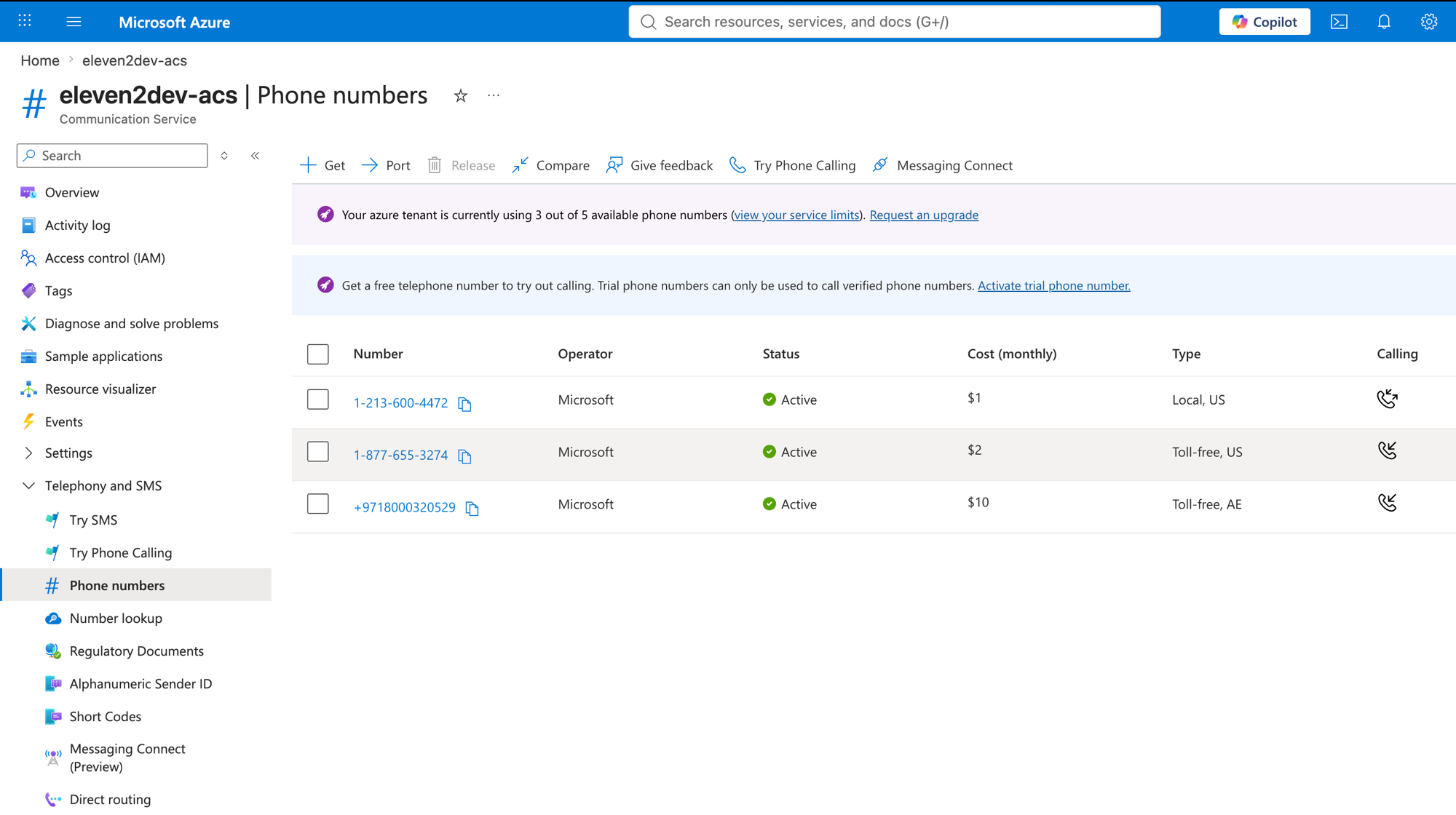The image size is (1456, 815).
Task: Click the Number column header
Action: [378, 354]
